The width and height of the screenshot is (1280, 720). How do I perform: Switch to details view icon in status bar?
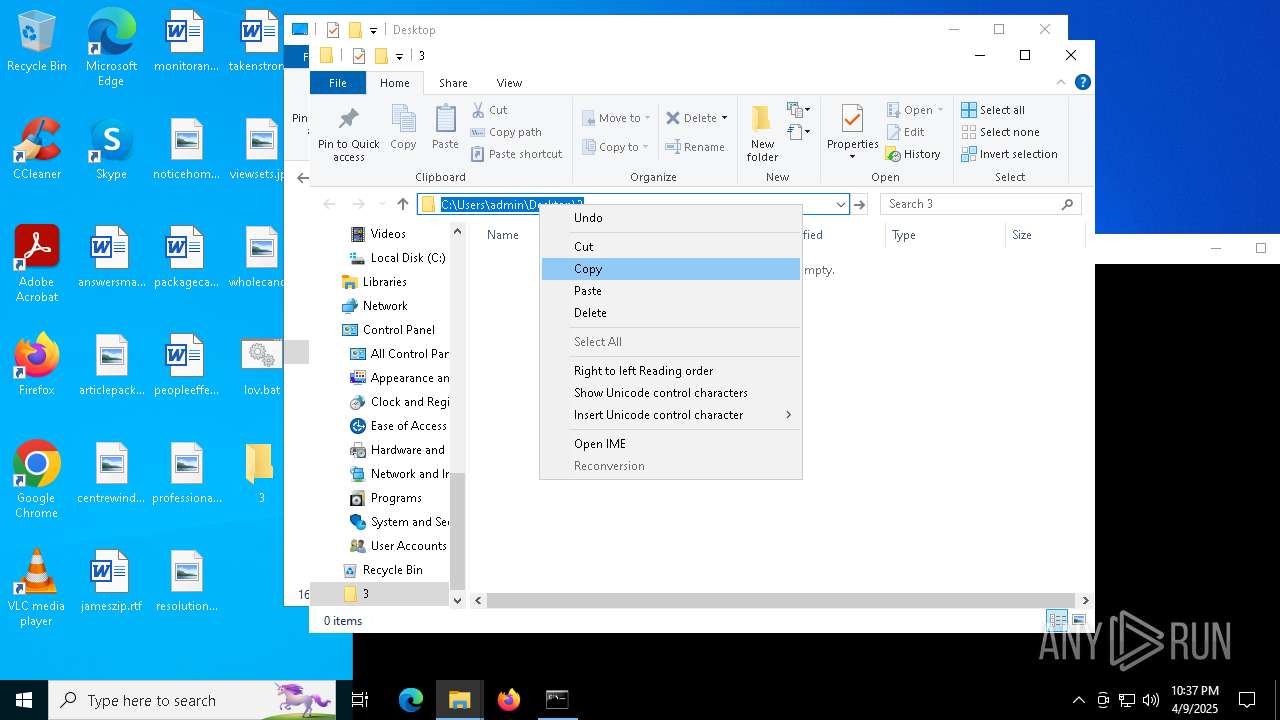click(x=1057, y=620)
